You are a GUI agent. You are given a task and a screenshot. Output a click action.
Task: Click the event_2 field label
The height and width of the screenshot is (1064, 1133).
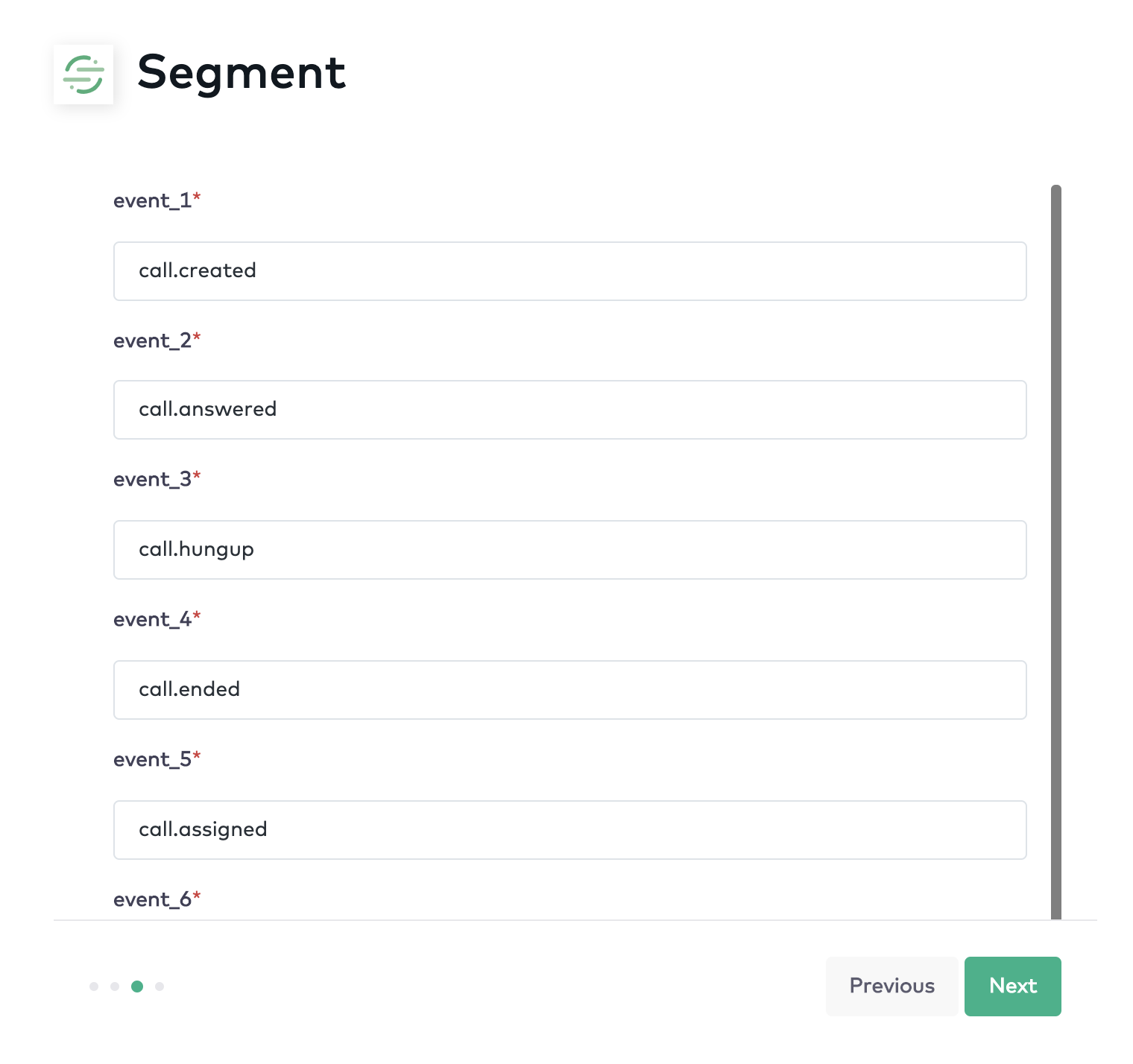coord(152,340)
